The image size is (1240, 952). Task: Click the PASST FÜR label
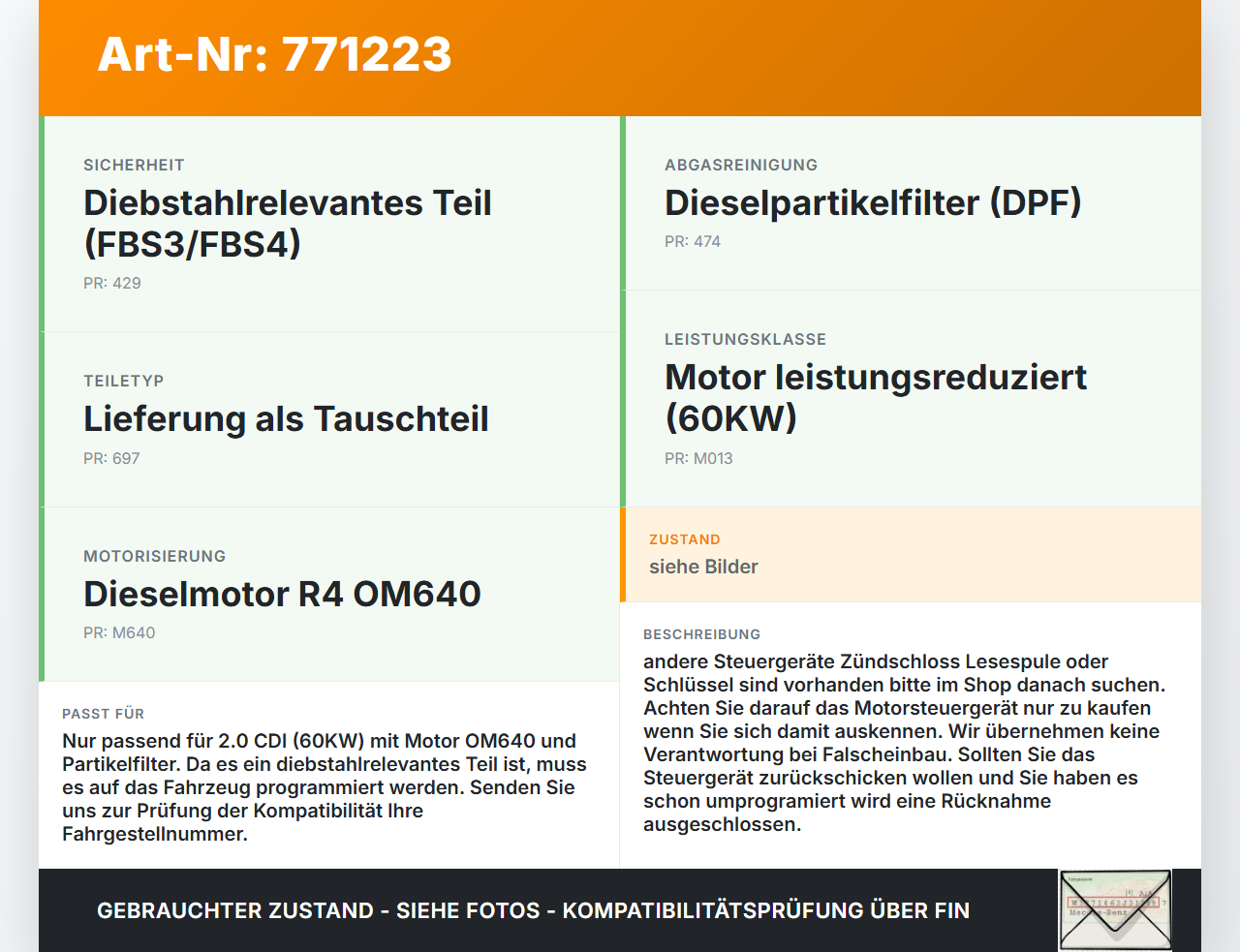click(103, 714)
